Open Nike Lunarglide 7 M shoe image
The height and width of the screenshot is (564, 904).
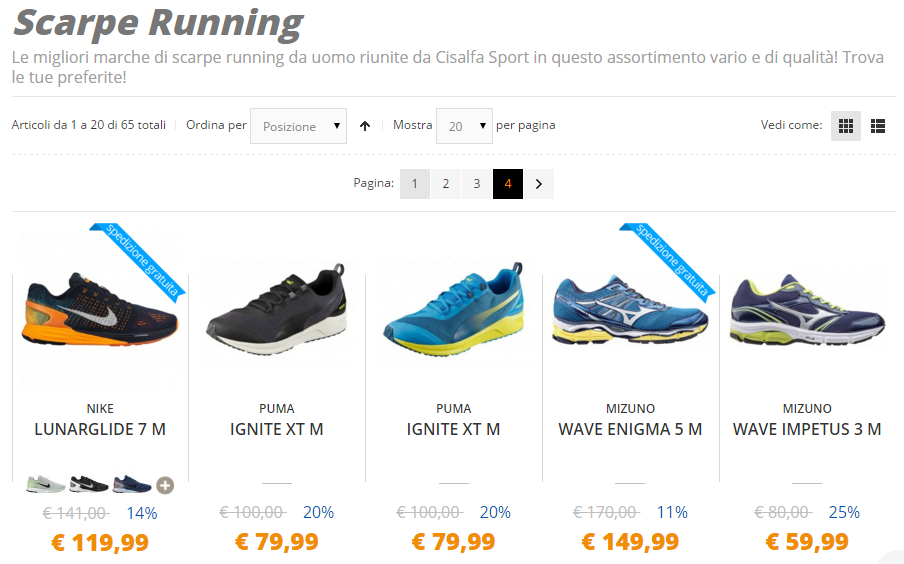click(x=100, y=309)
